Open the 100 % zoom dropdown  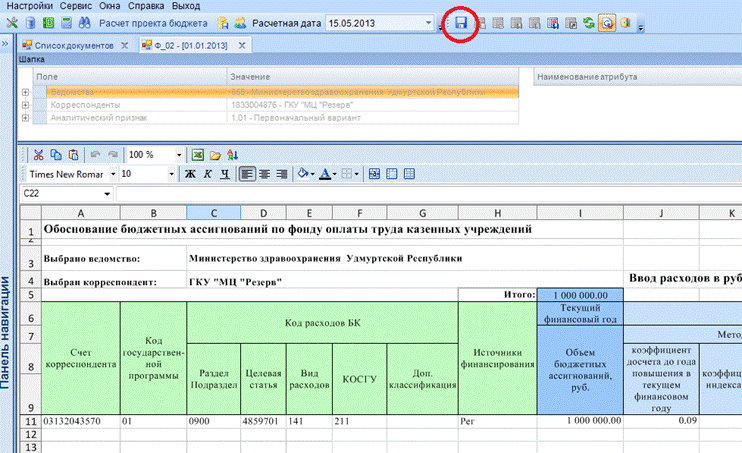click(179, 155)
